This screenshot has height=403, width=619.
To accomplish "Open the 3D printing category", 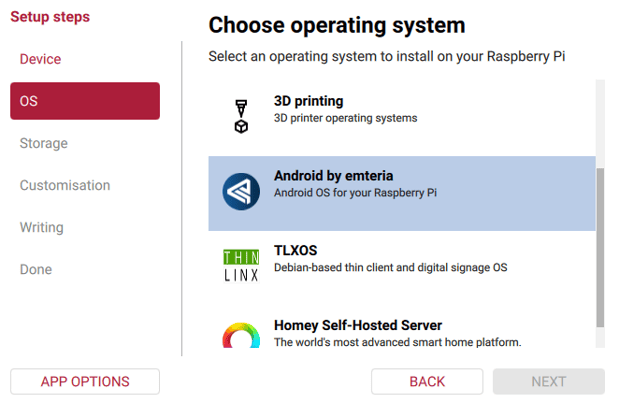I will pyautogui.click(x=402, y=117).
